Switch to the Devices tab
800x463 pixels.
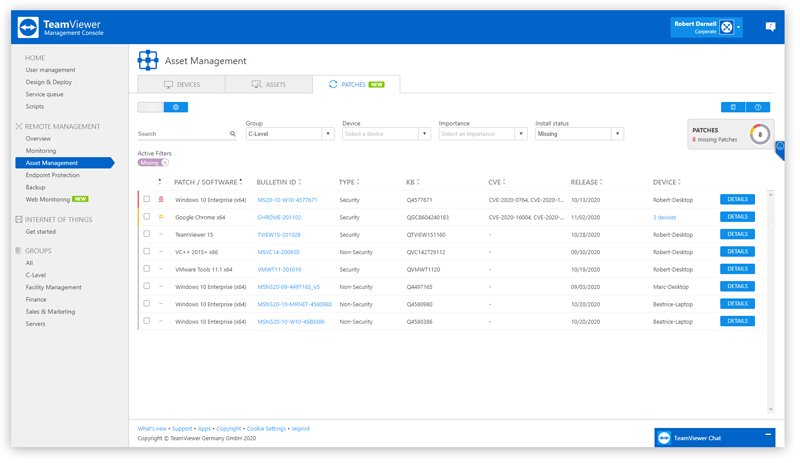[181, 85]
